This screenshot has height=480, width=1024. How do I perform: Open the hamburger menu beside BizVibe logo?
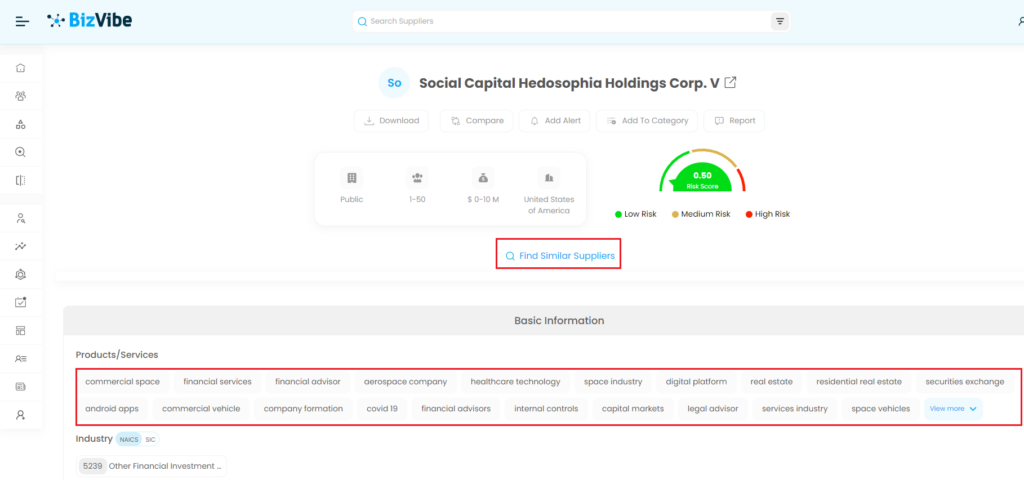[22, 21]
